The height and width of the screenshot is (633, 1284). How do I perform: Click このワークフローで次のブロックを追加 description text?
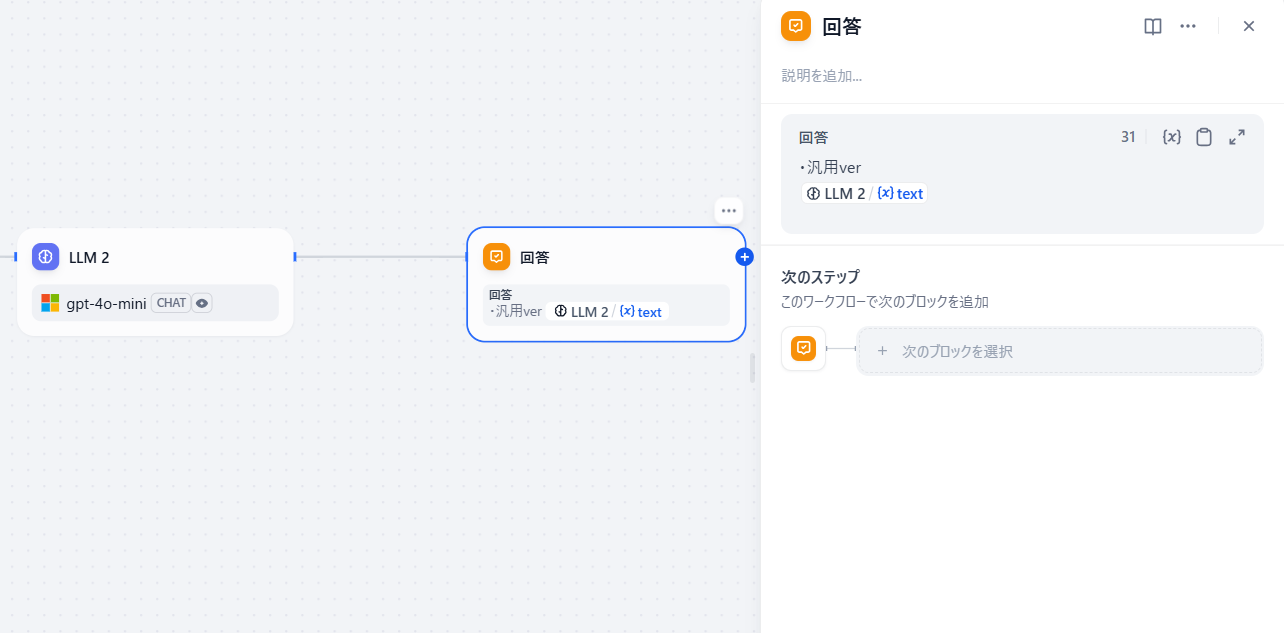(x=885, y=301)
